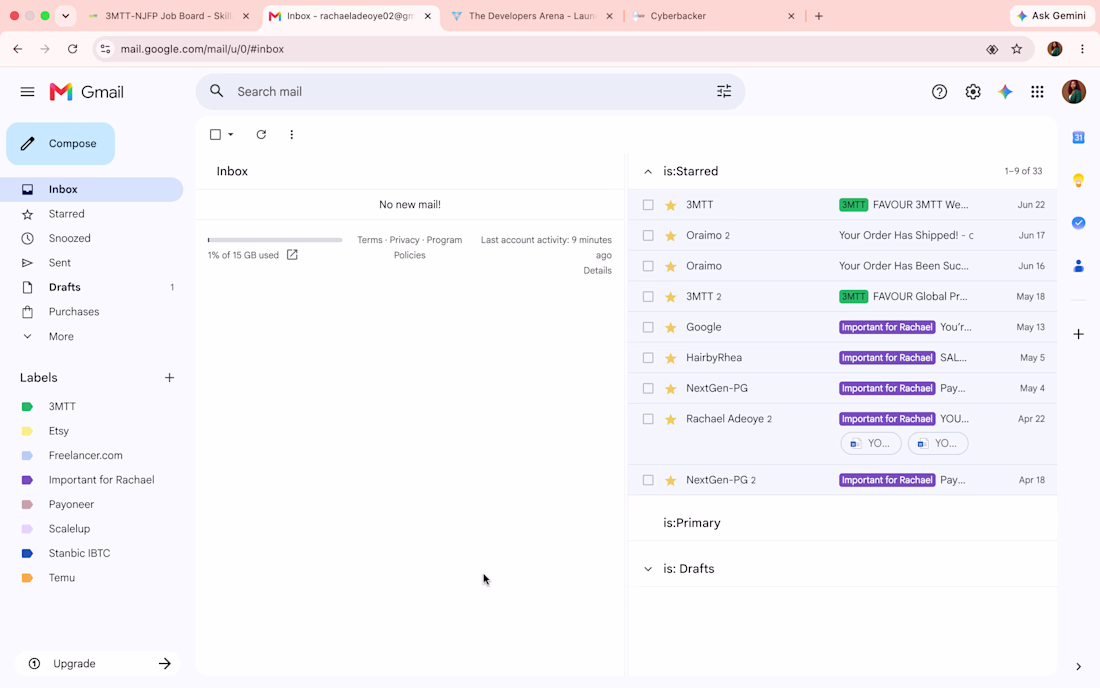Image resolution: width=1100 pixels, height=688 pixels.
Task: Open the select-all dropdown arrow
Action: [231, 134]
